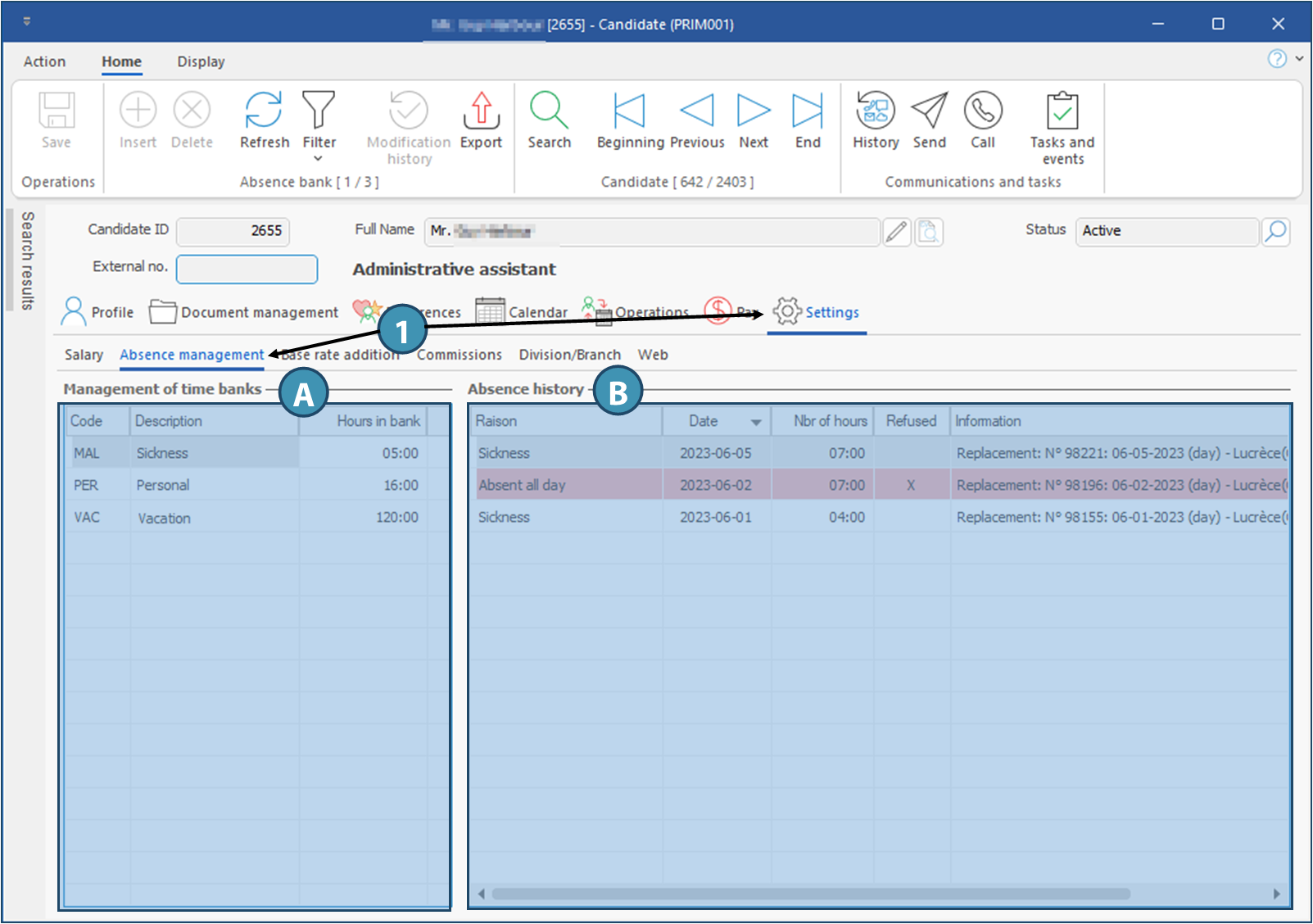This screenshot has height=924, width=1313.
Task: Select the Vacation time bank row
Action: coord(164,518)
